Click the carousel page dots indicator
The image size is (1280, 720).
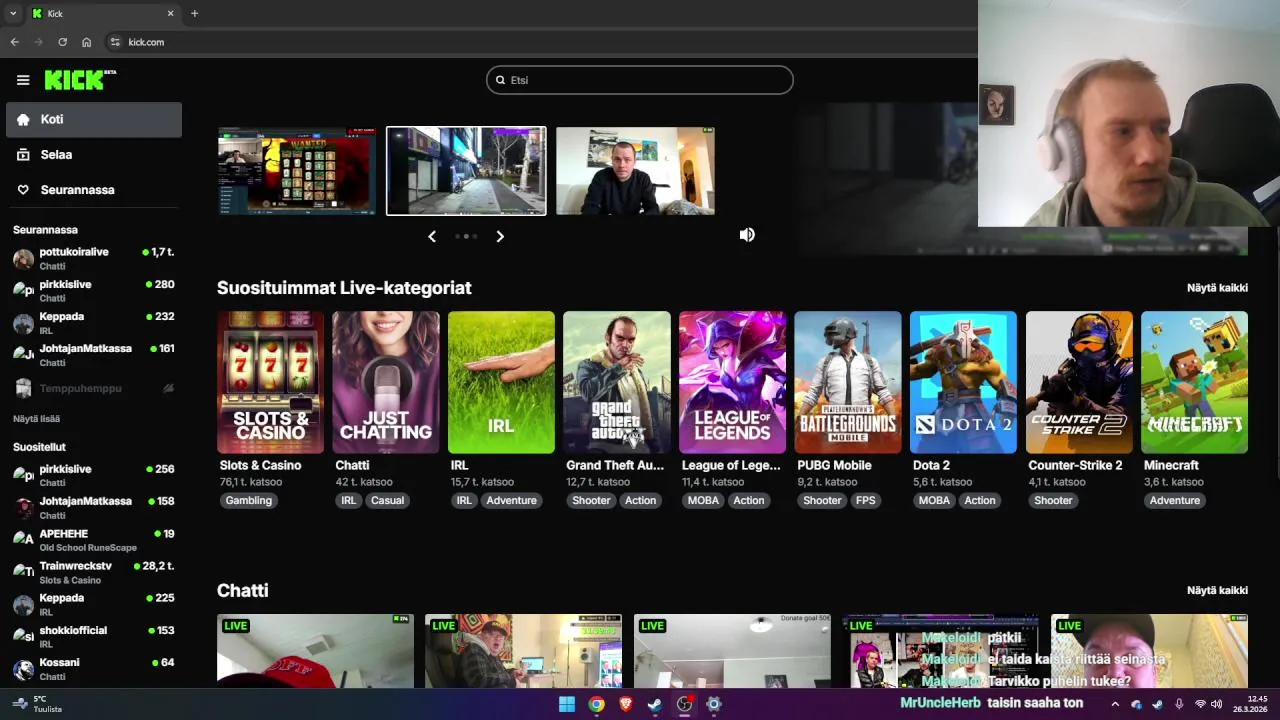pyautogui.click(x=466, y=237)
